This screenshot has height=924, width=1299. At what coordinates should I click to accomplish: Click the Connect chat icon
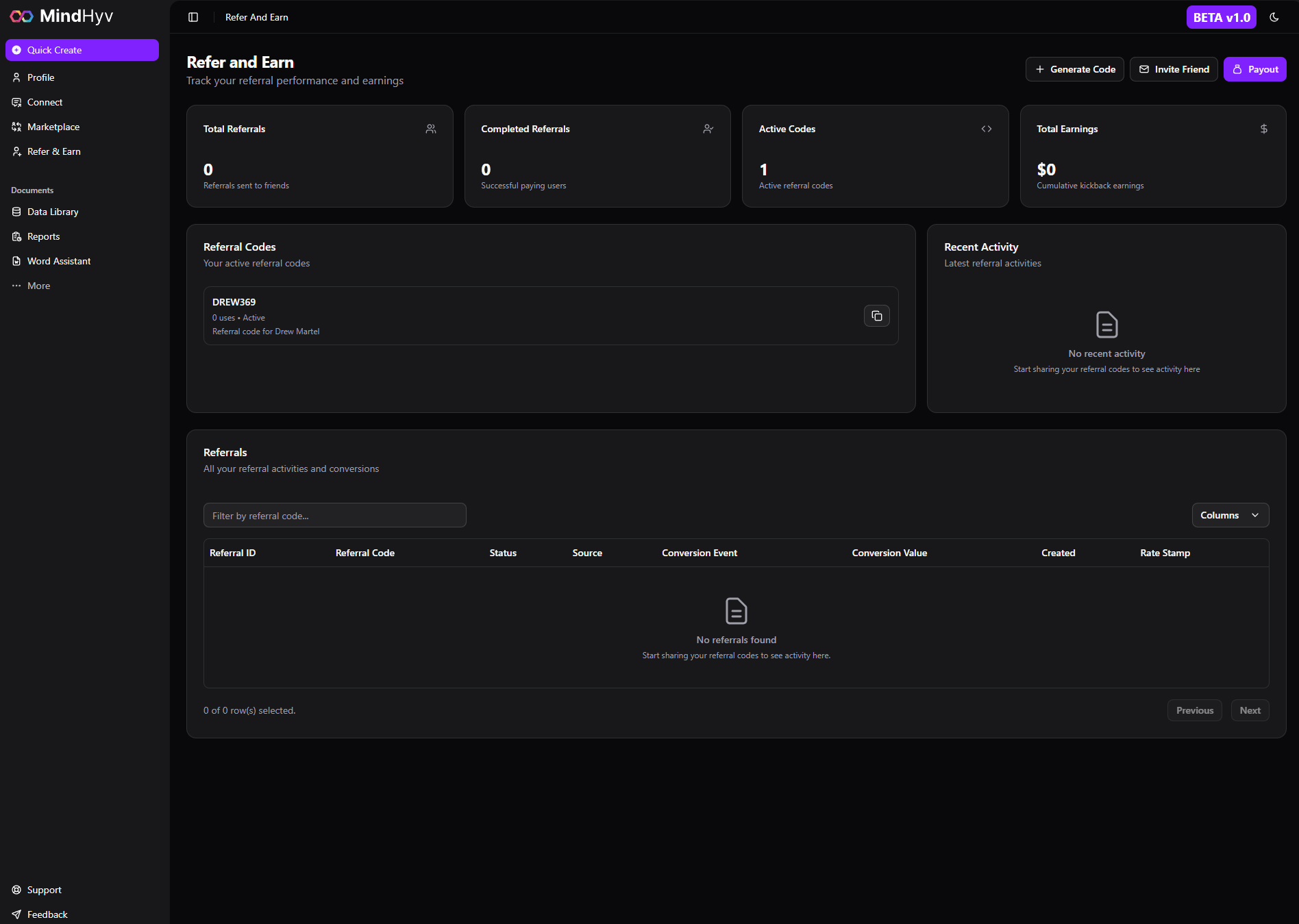[16, 102]
